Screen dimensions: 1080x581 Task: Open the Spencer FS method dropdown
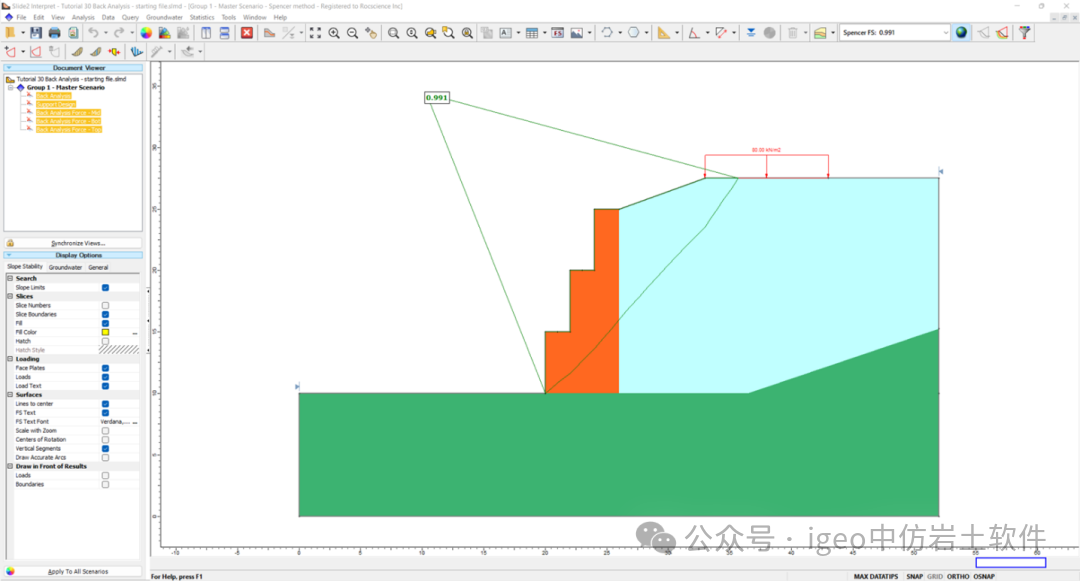tap(945, 33)
